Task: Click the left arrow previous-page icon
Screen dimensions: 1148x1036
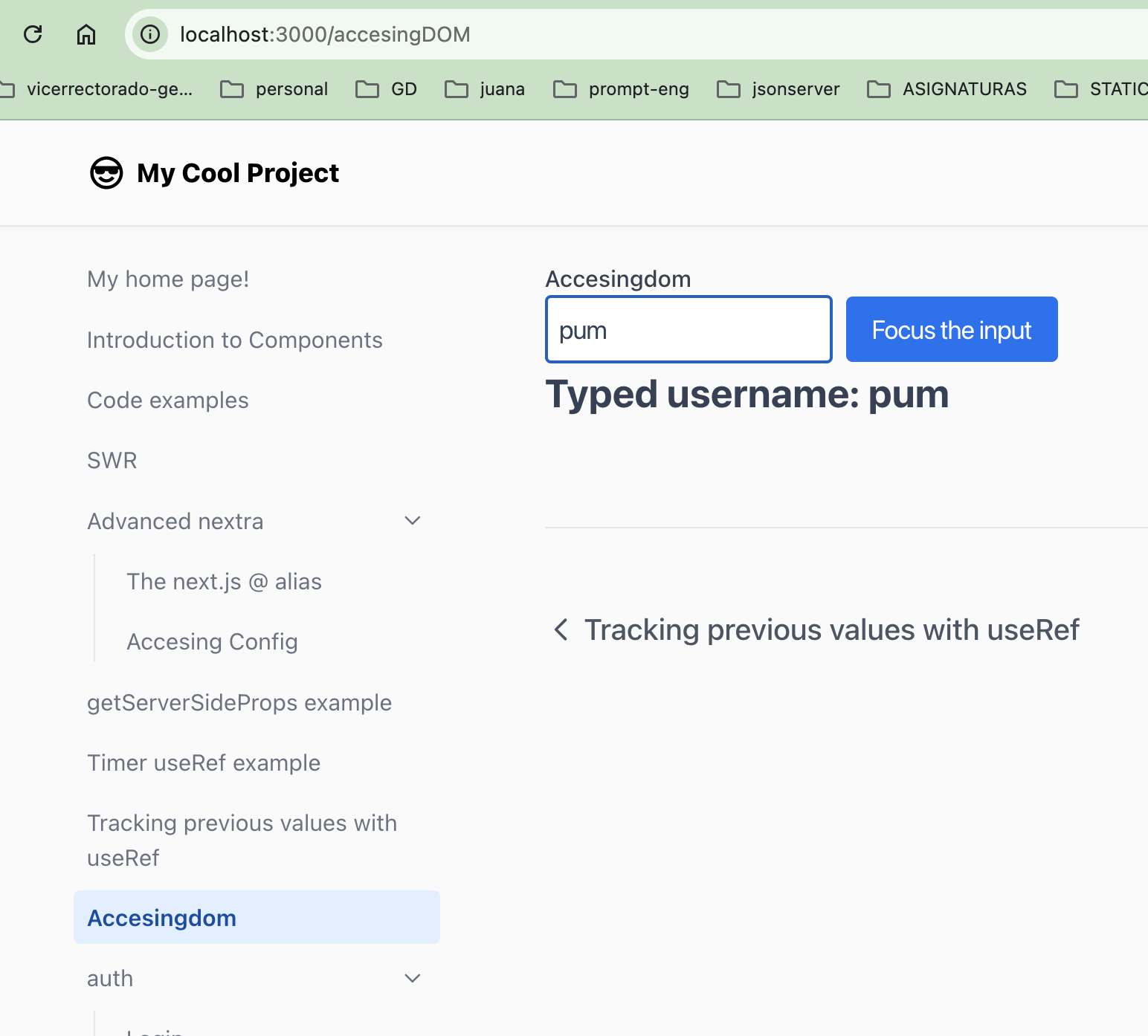Action: [x=561, y=630]
